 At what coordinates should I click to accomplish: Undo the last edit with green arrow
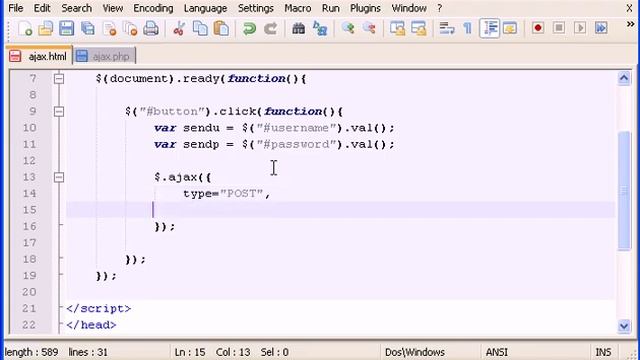[x=249, y=29]
